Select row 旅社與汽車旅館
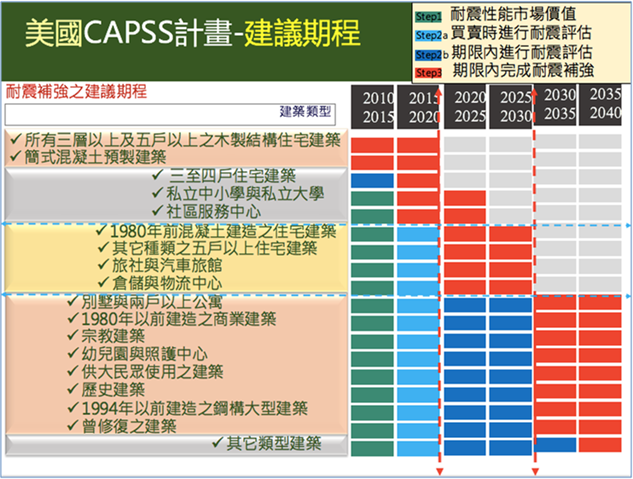This screenshot has width=633, height=479. 160,266
